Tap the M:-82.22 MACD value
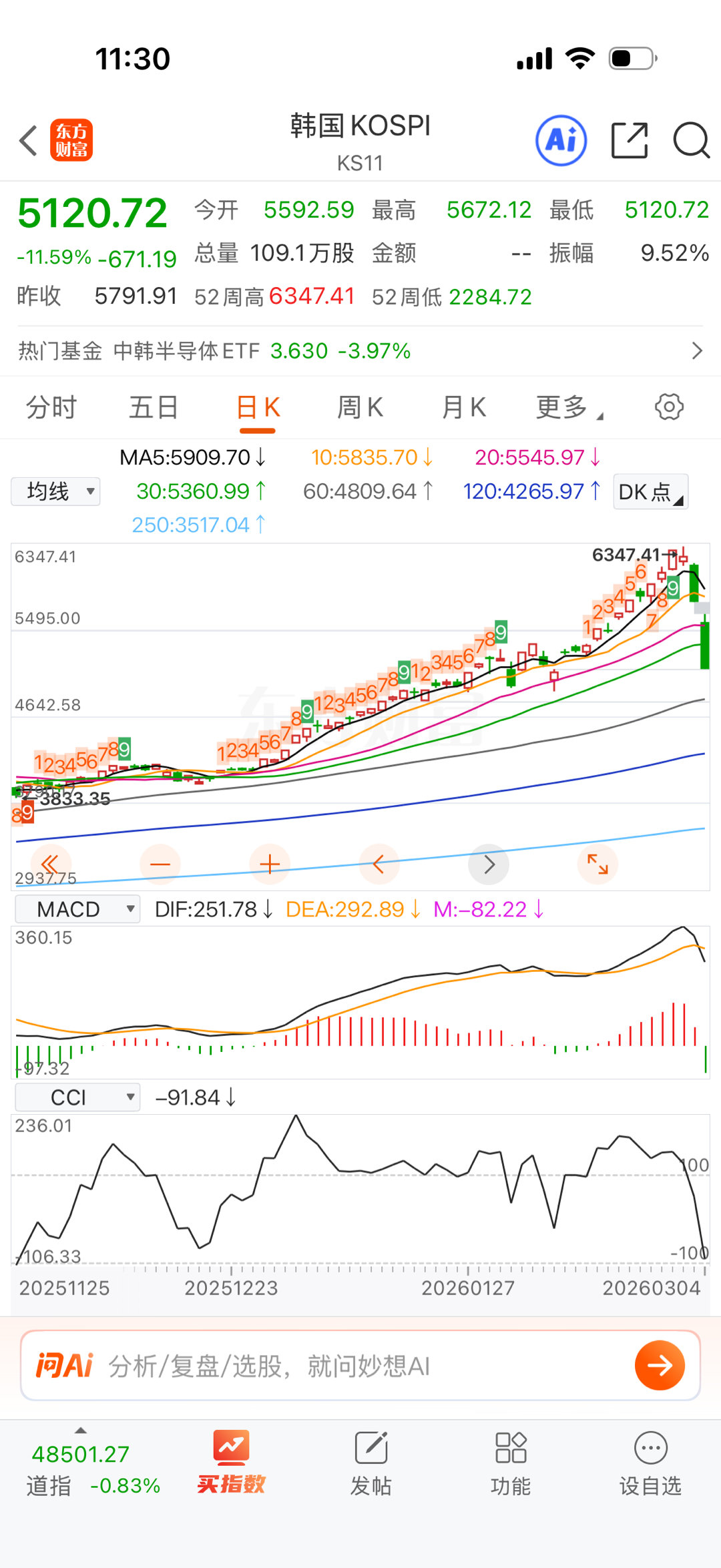 489,909
